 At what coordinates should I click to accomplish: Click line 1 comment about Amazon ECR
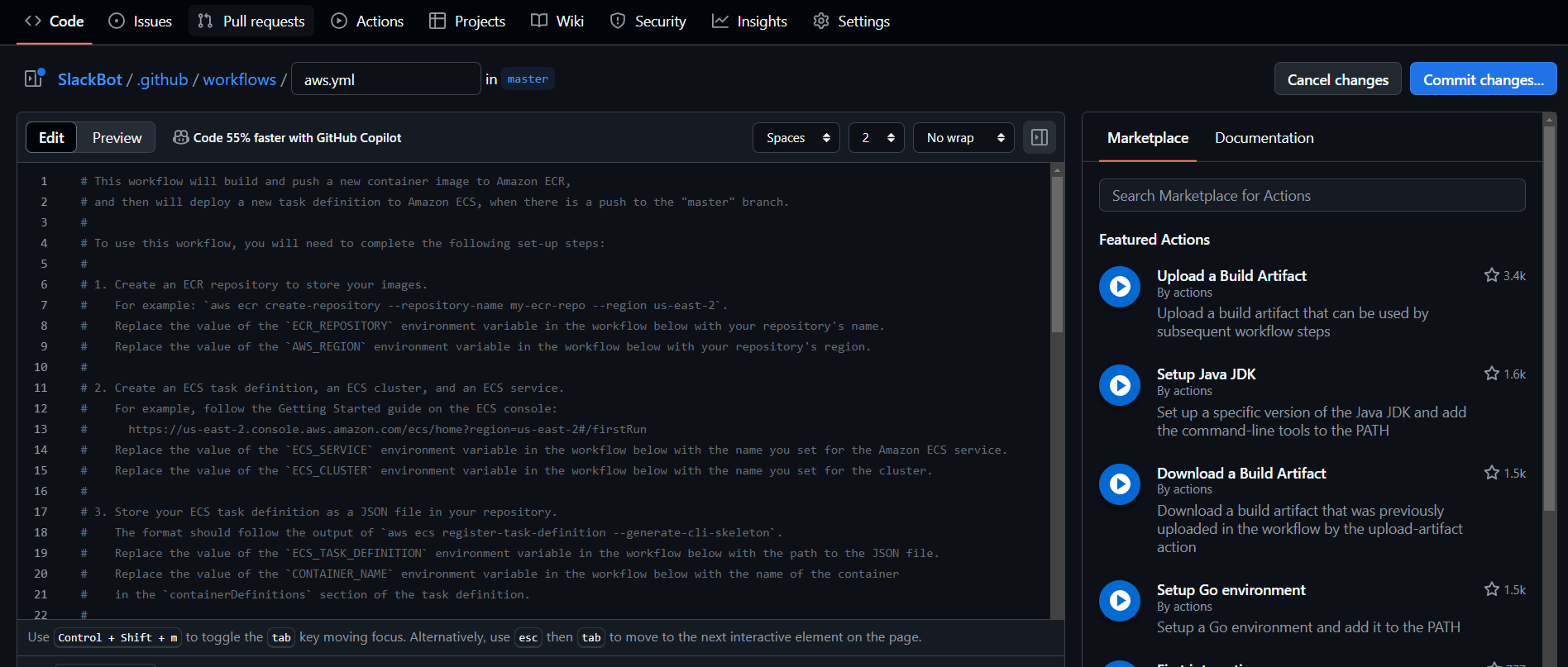click(x=326, y=181)
